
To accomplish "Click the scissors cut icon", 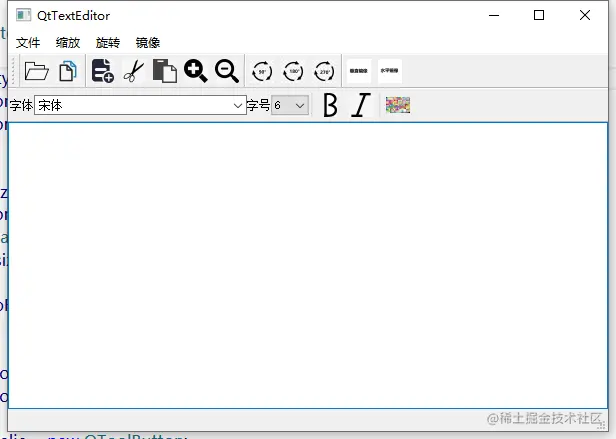I will (134, 71).
